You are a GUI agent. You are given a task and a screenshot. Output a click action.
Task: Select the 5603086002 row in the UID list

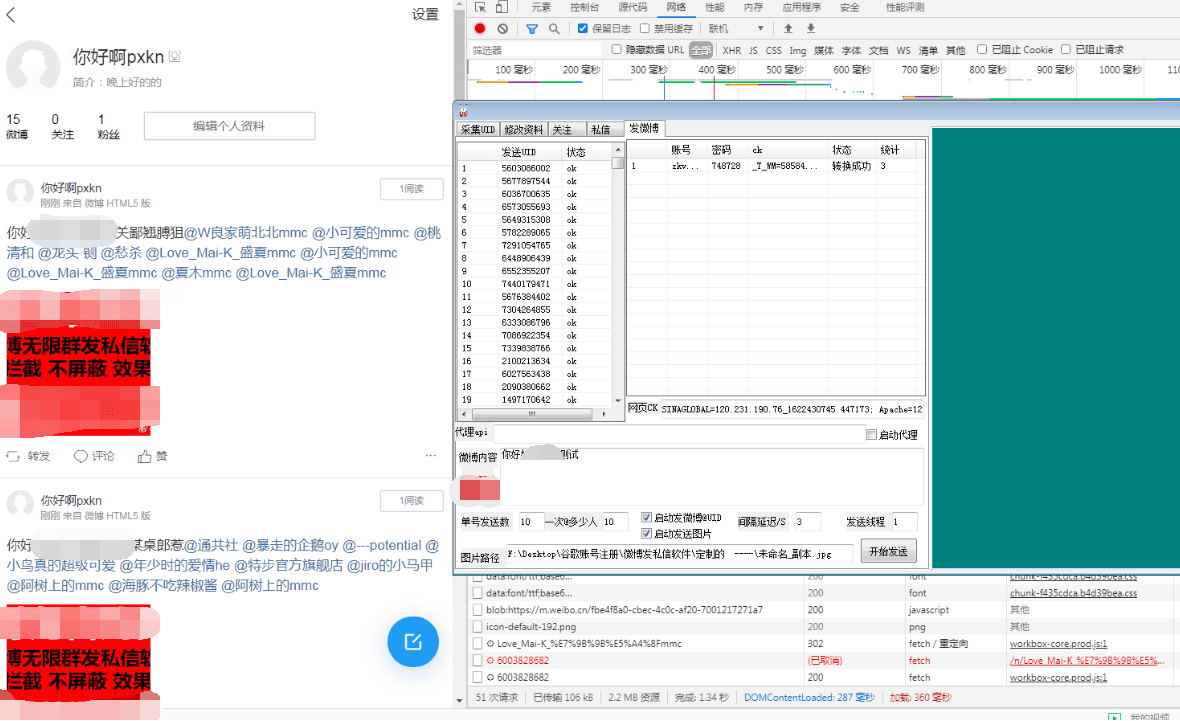536,169
